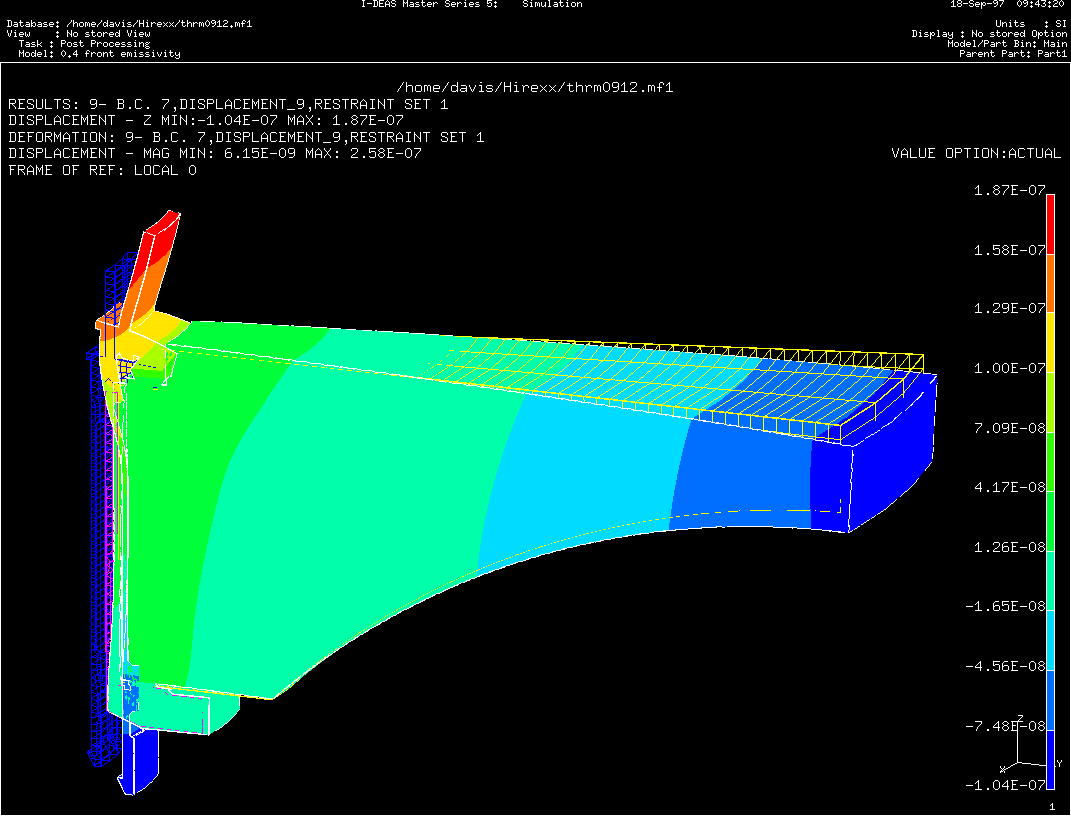Click the darkest blue band at legend bottom
The image size is (1071, 816).
pyautogui.click(x=1050, y=761)
